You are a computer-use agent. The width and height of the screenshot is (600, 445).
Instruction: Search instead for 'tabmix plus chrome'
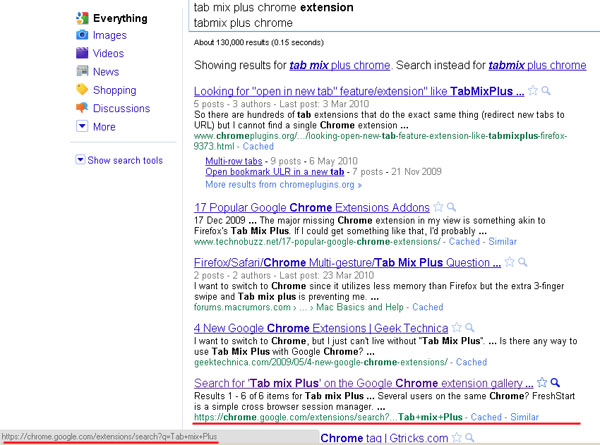(537, 65)
